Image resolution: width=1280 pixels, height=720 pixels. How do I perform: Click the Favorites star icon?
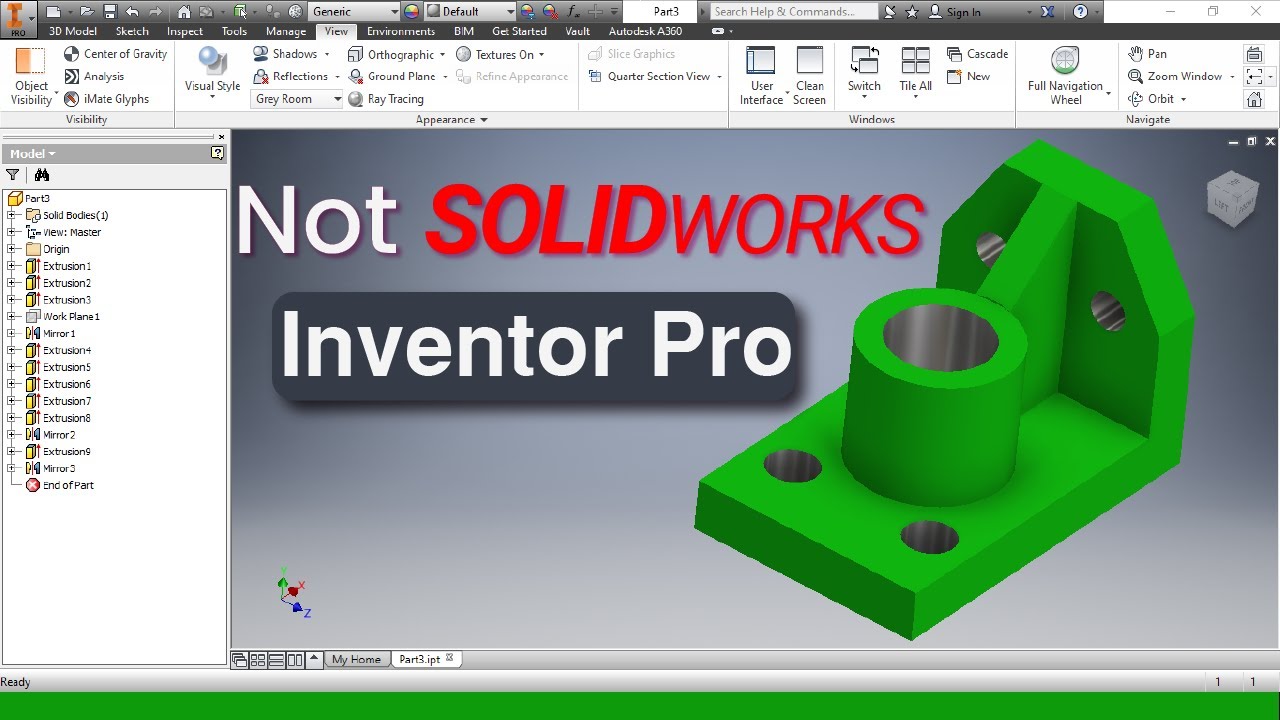911,12
